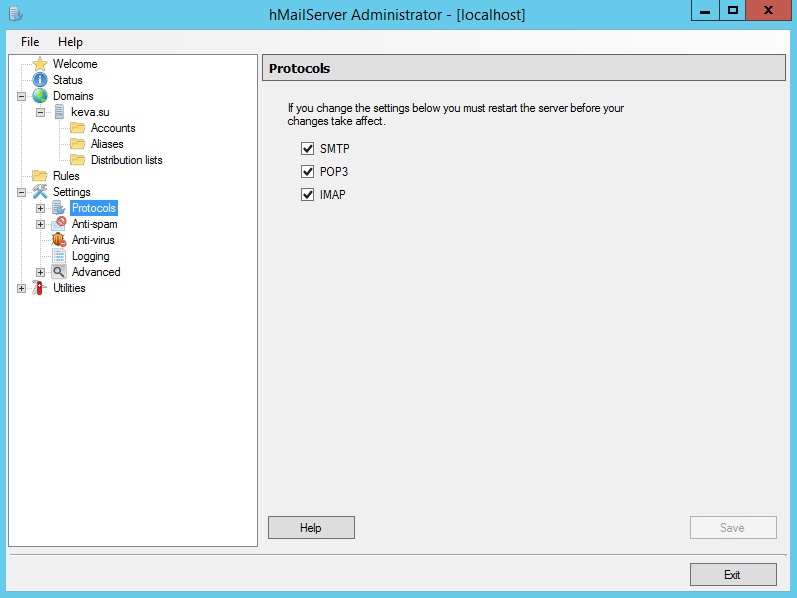The image size is (797, 598).
Task: Maximize the hMailServer Administrator window
Action: pyautogui.click(x=732, y=10)
